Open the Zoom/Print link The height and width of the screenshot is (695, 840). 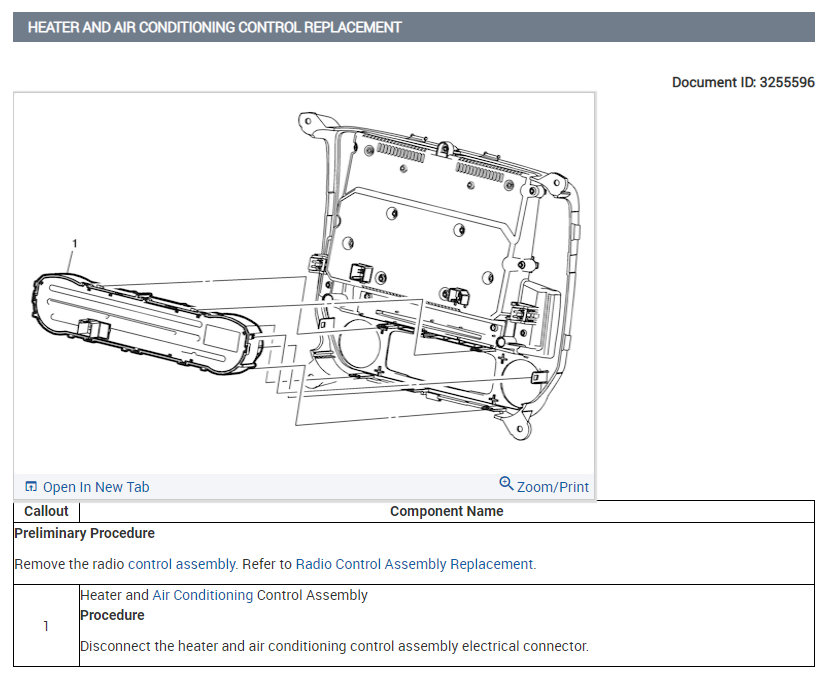point(552,487)
